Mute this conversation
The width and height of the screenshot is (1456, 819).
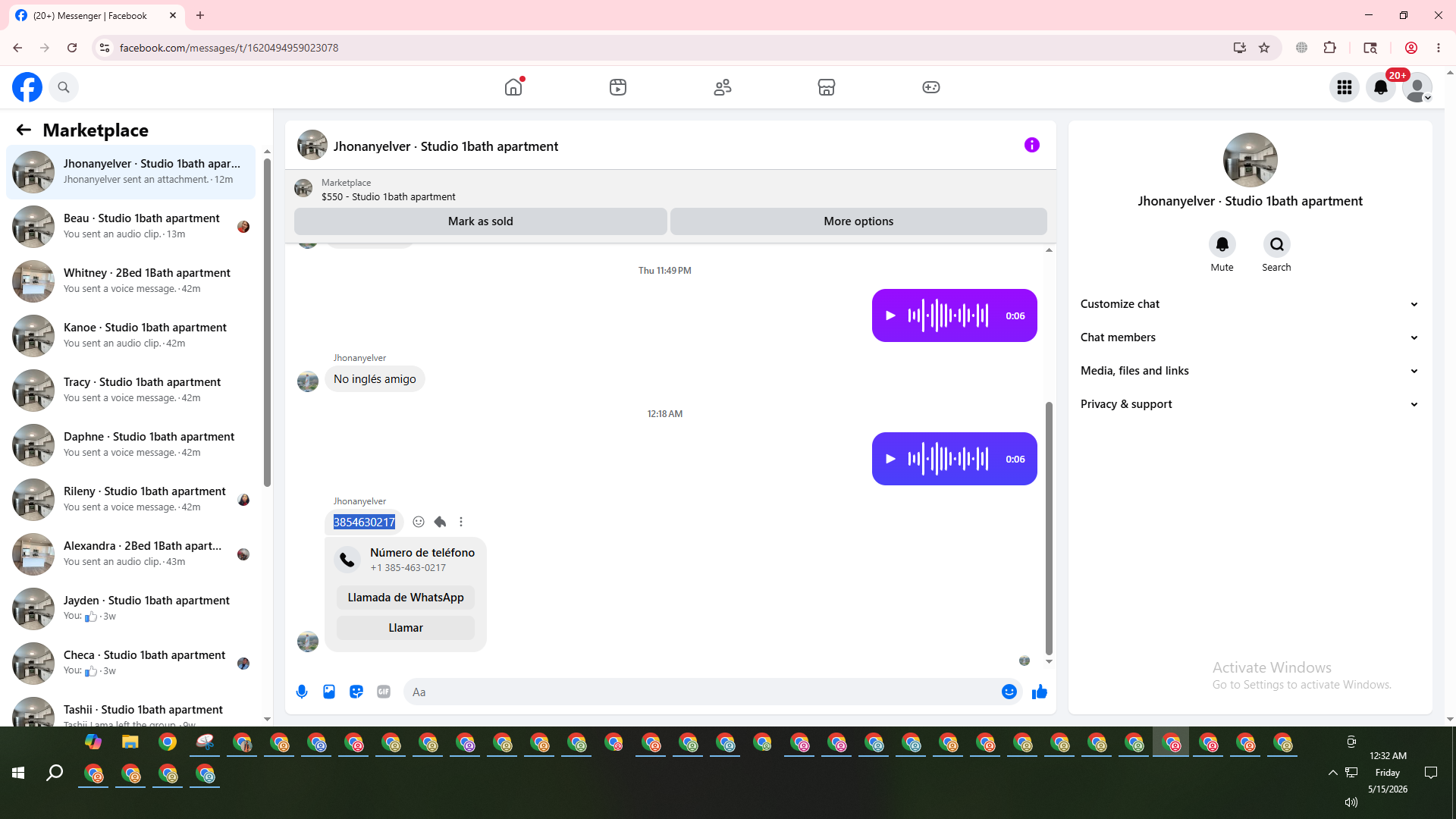coord(1222,244)
